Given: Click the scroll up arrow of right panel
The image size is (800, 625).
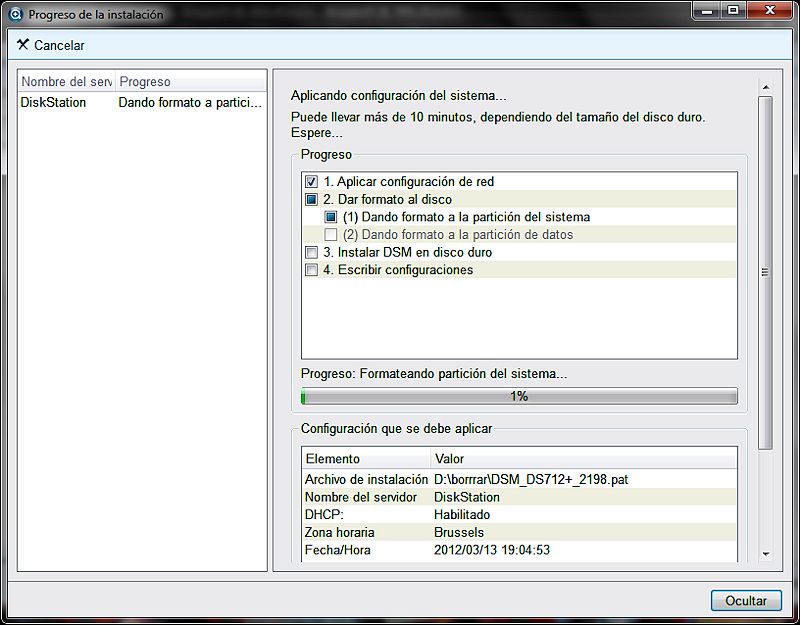Looking at the screenshot, I should coord(765,87).
